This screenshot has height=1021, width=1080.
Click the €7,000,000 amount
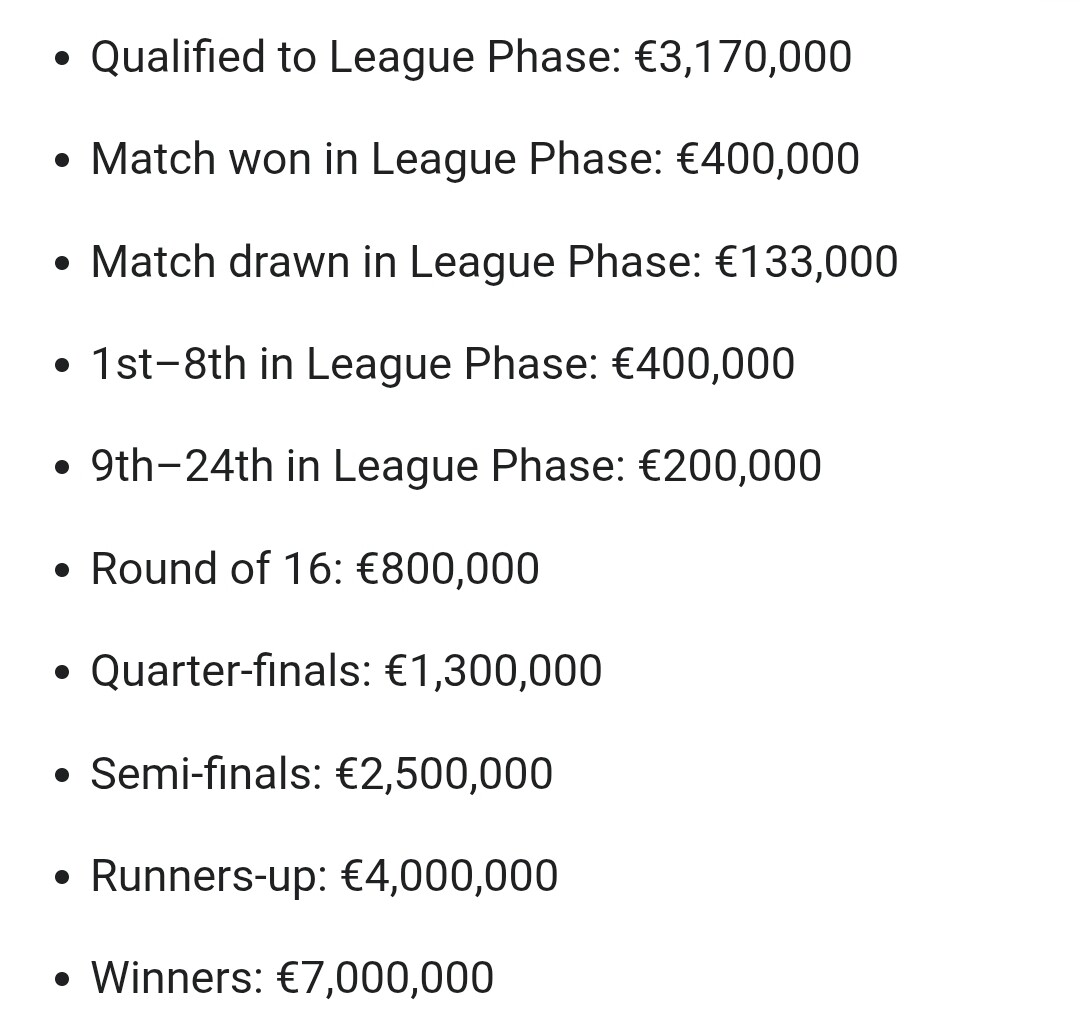coord(385,978)
